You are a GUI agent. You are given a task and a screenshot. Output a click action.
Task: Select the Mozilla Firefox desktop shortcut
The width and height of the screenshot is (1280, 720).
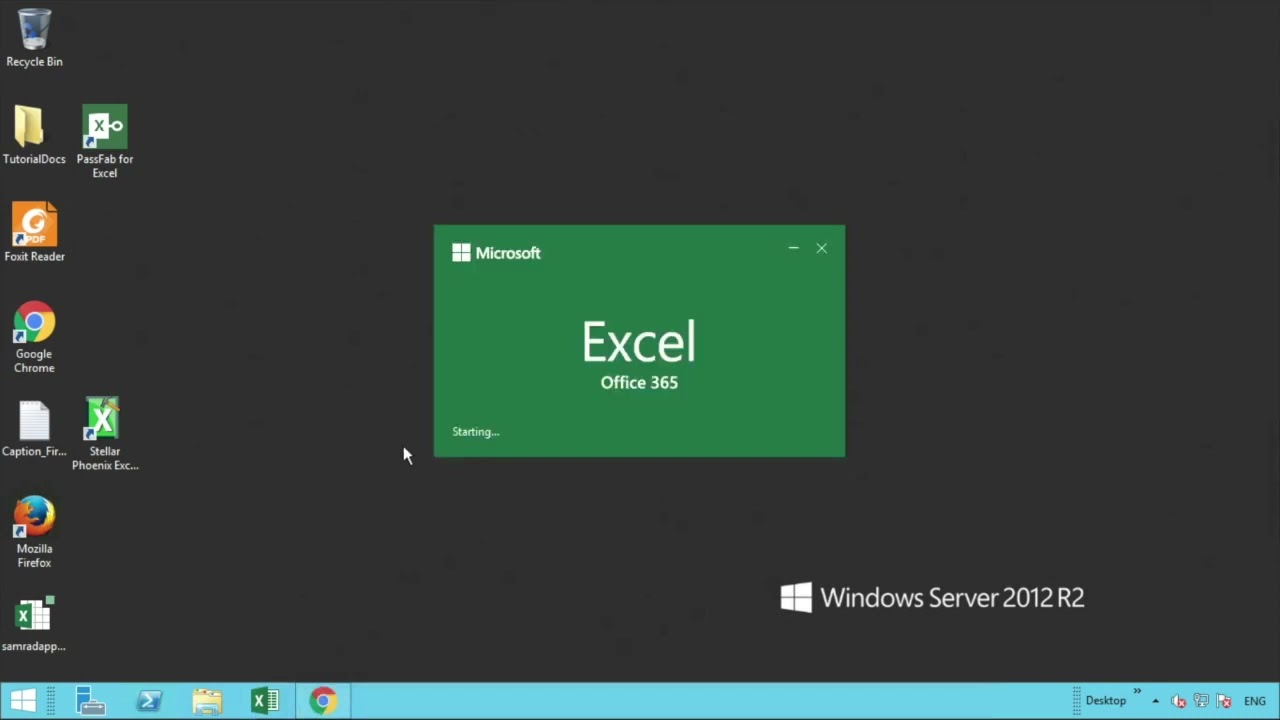tap(34, 532)
